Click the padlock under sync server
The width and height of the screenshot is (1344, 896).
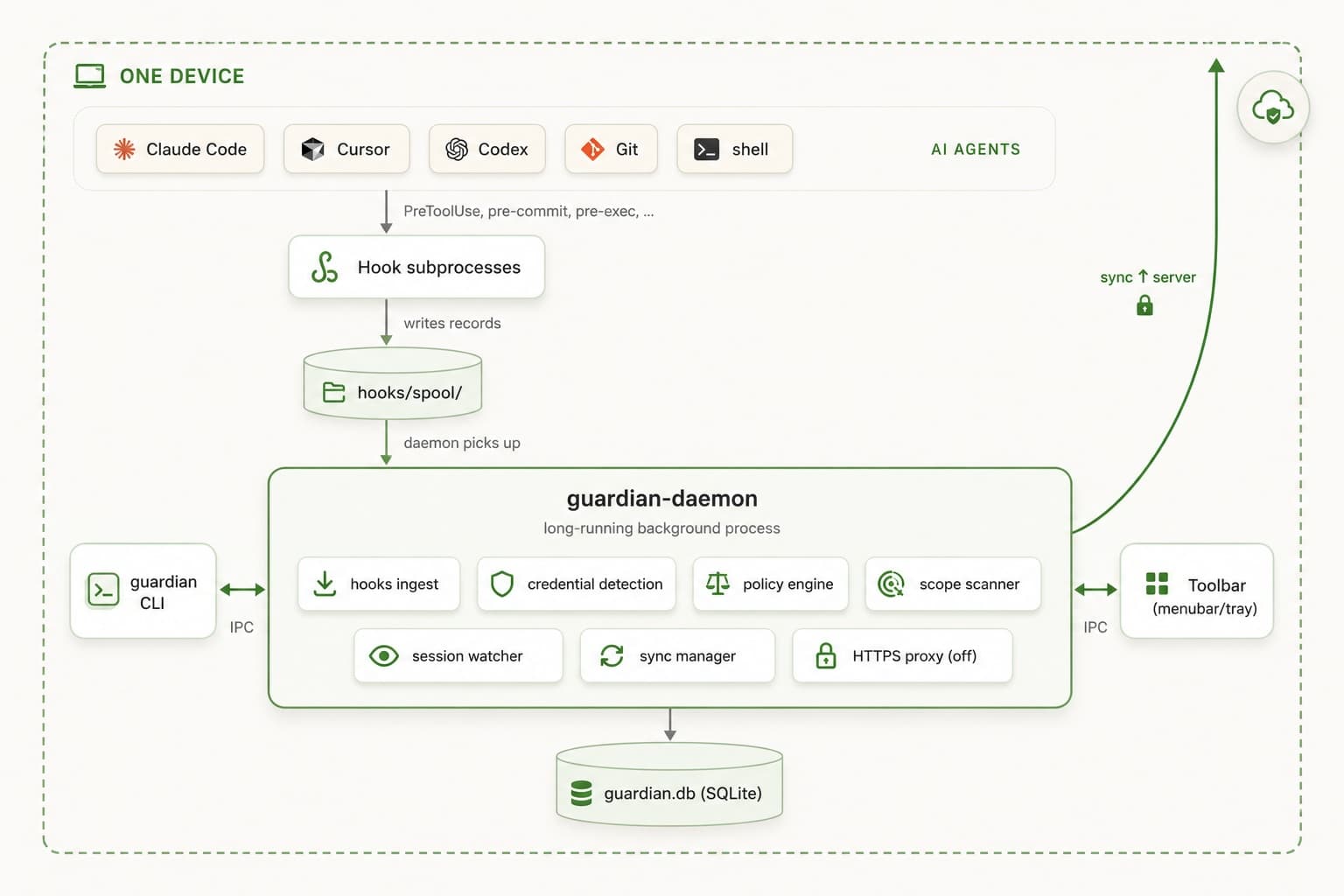[1144, 305]
